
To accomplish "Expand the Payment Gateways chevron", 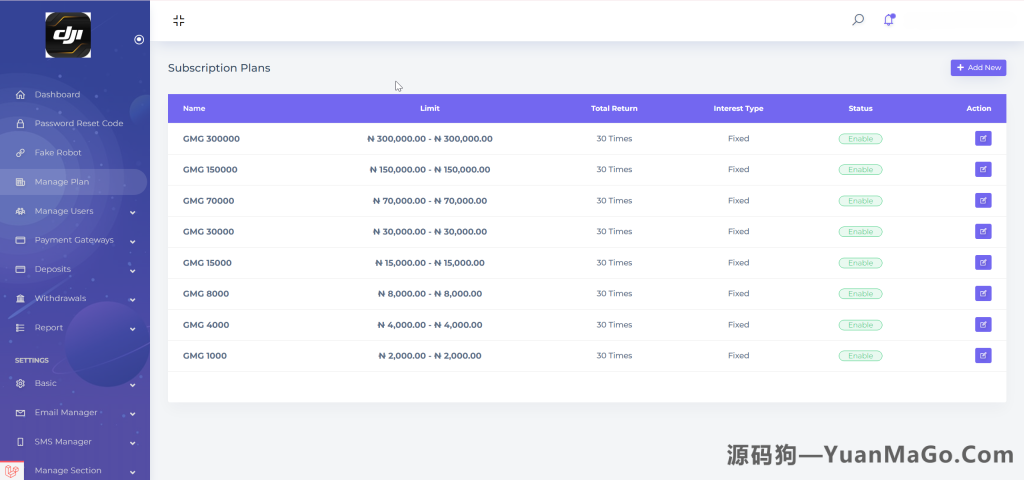I will tap(133, 242).
